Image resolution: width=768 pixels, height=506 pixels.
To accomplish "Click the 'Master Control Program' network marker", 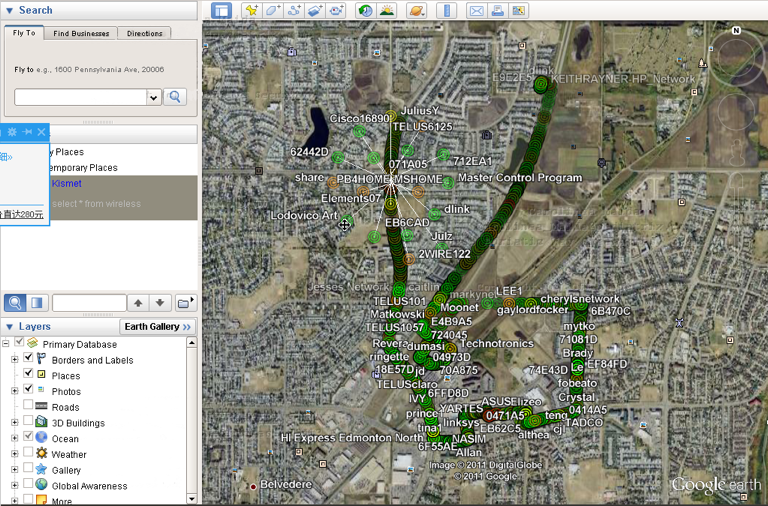I will pos(448,183).
